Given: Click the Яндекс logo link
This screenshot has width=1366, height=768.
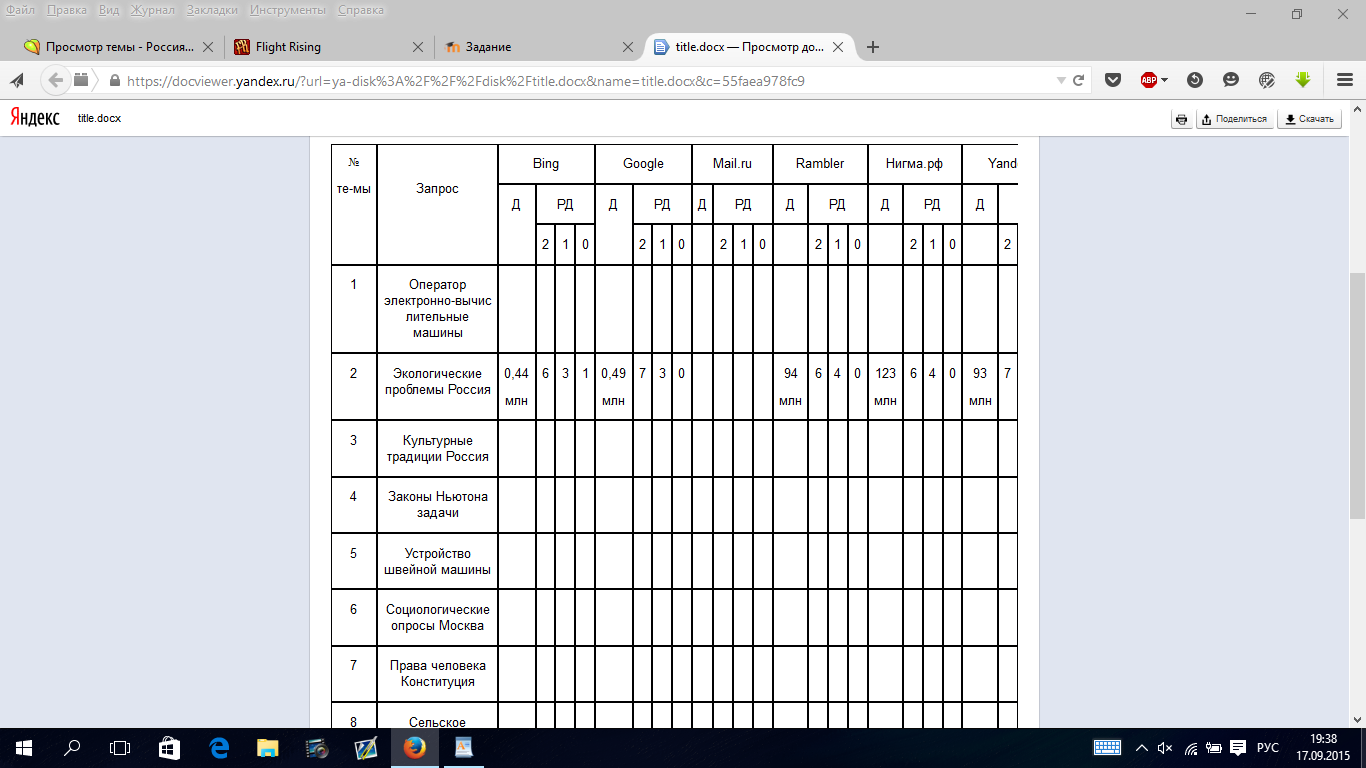Looking at the screenshot, I should [x=35, y=118].
